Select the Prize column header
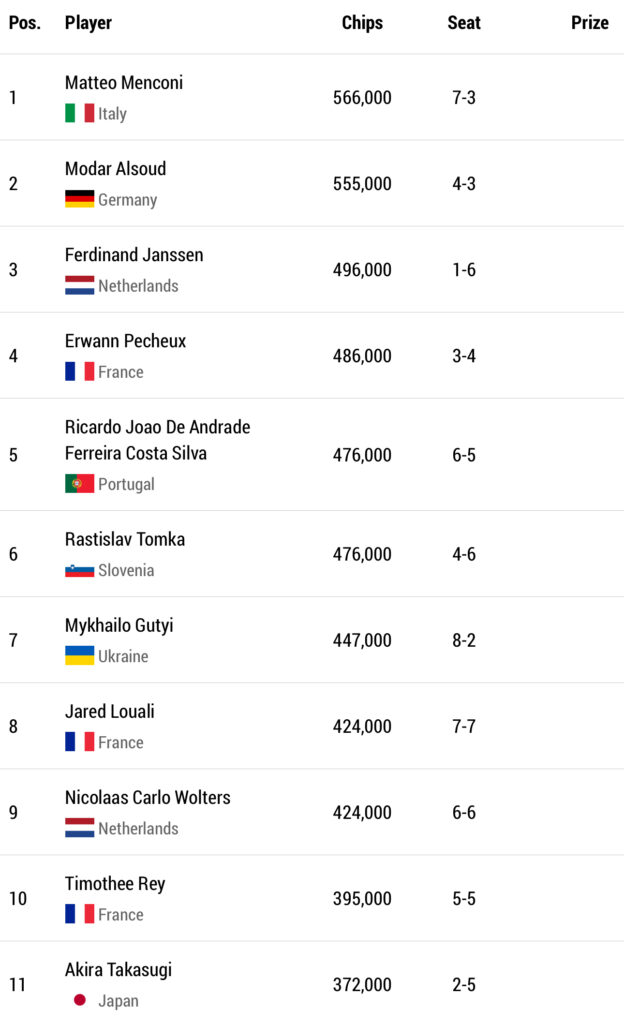 590,23
